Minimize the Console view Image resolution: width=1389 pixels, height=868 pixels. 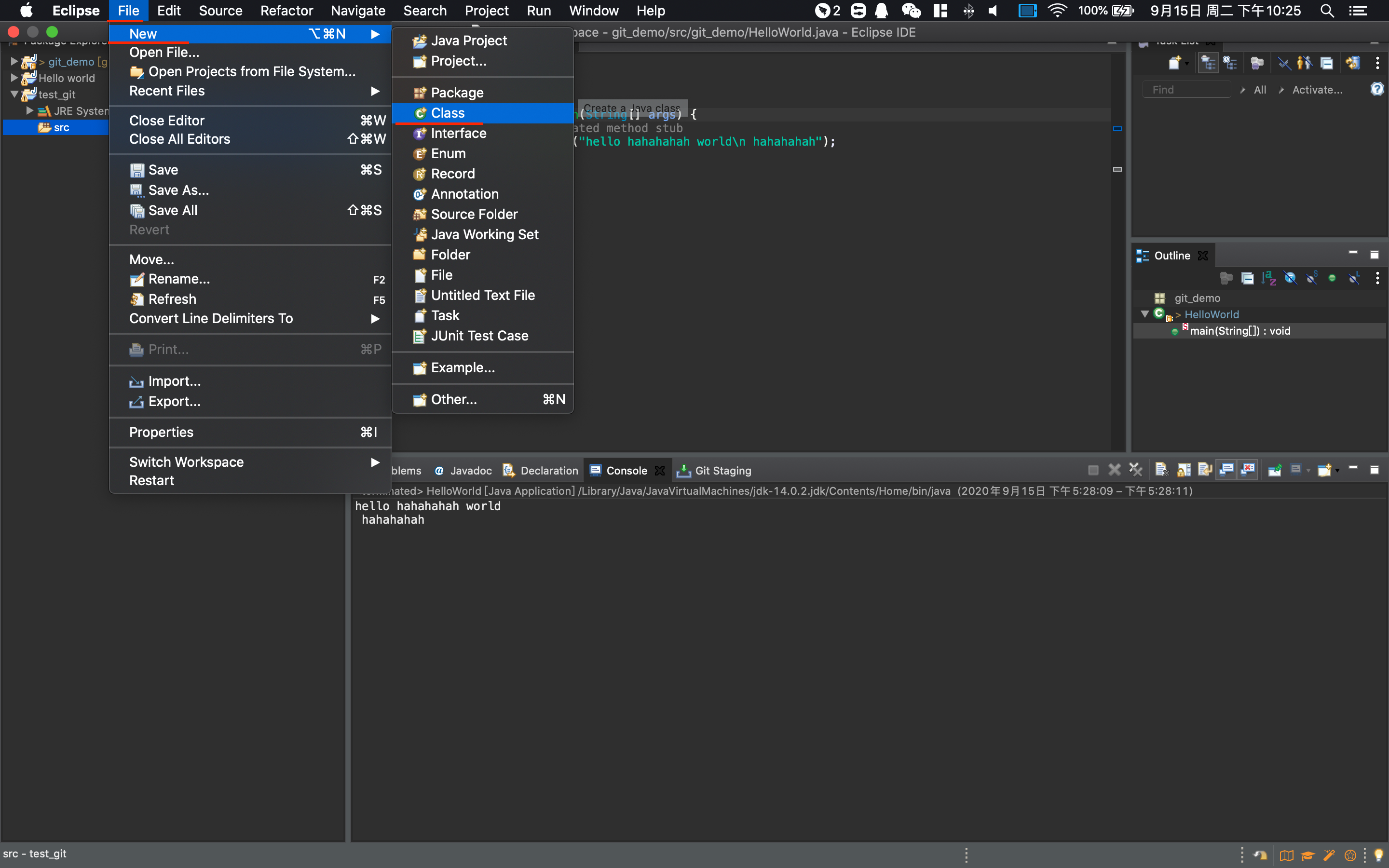click(1353, 468)
